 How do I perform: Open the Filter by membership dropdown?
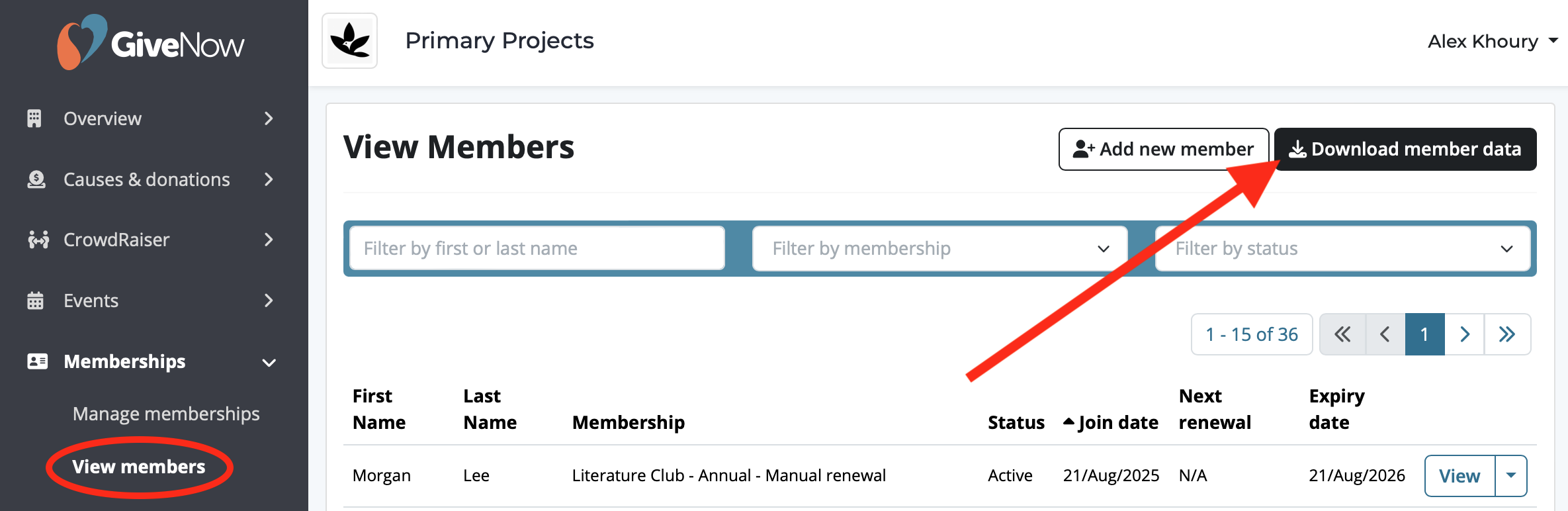[x=938, y=248]
